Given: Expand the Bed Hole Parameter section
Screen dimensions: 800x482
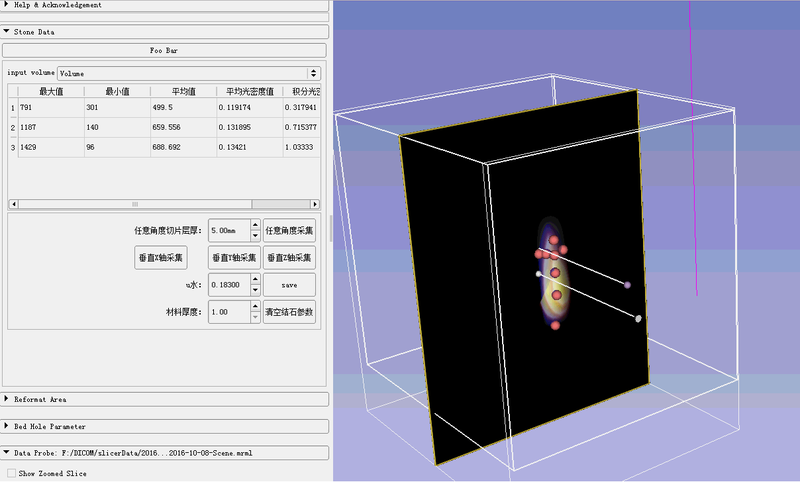Looking at the screenshot, I should click(50, 426).
